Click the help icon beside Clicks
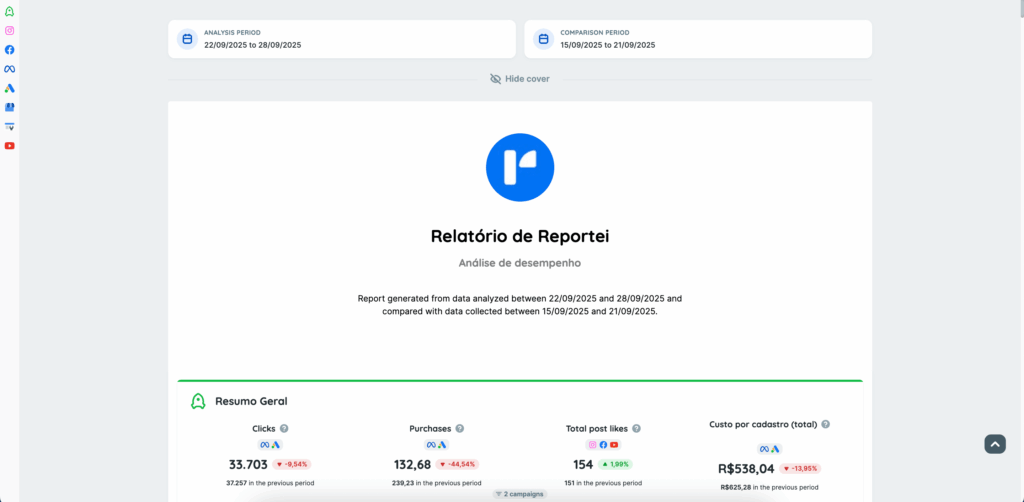This screenshot has width=1024, height=502. pos(284,428)
